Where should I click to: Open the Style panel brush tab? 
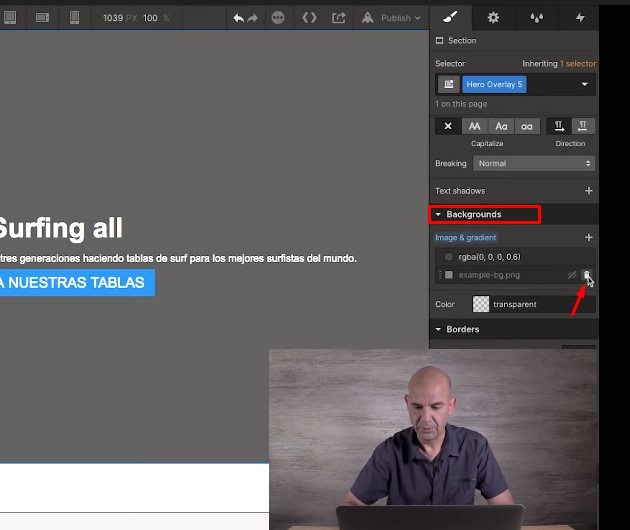coord(450,17)
